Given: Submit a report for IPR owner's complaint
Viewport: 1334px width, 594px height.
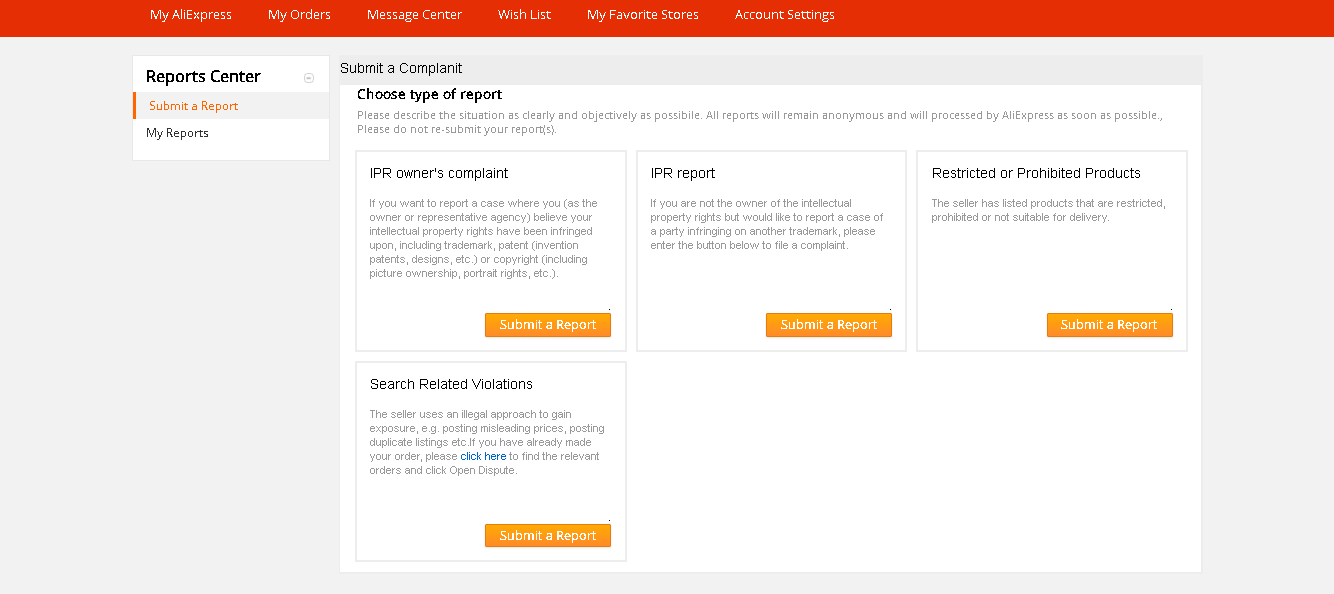Looking at the screenshot, I should click(x=547, y=325).
